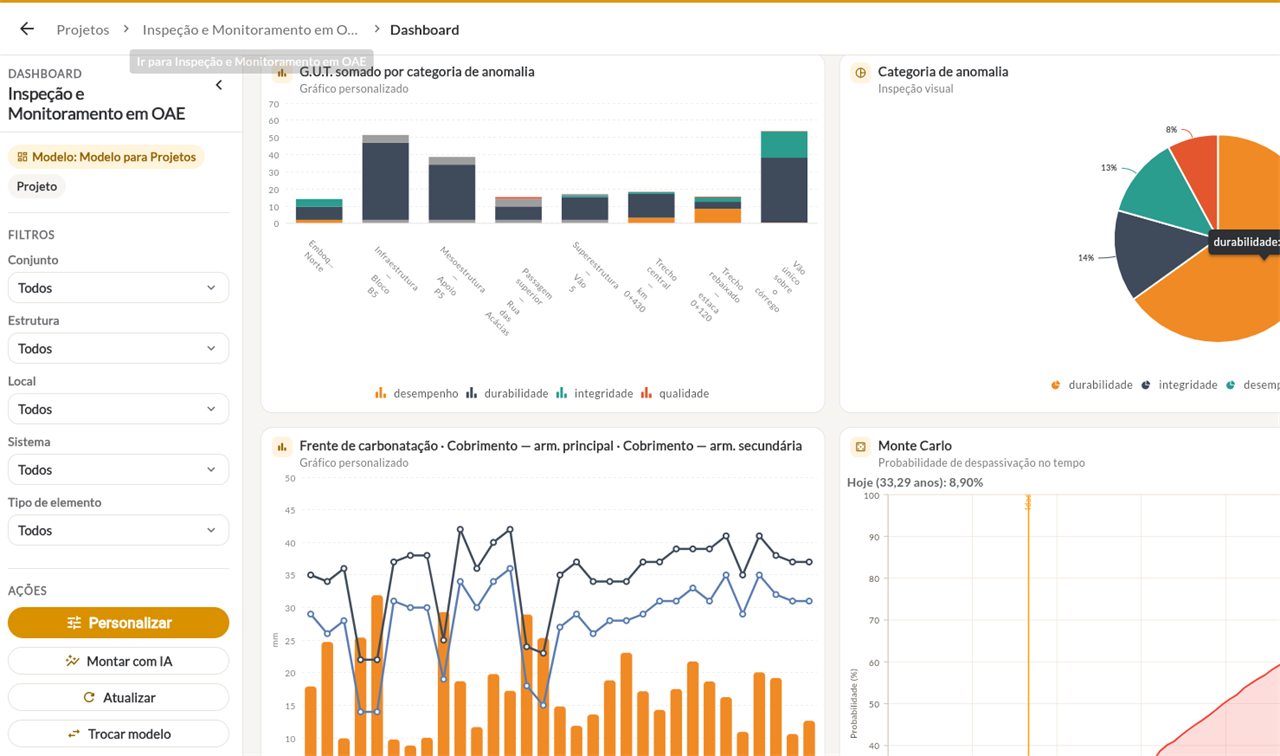Click the Personalizar button
This screenshot has width=1280, height=756.
point(118,623)
